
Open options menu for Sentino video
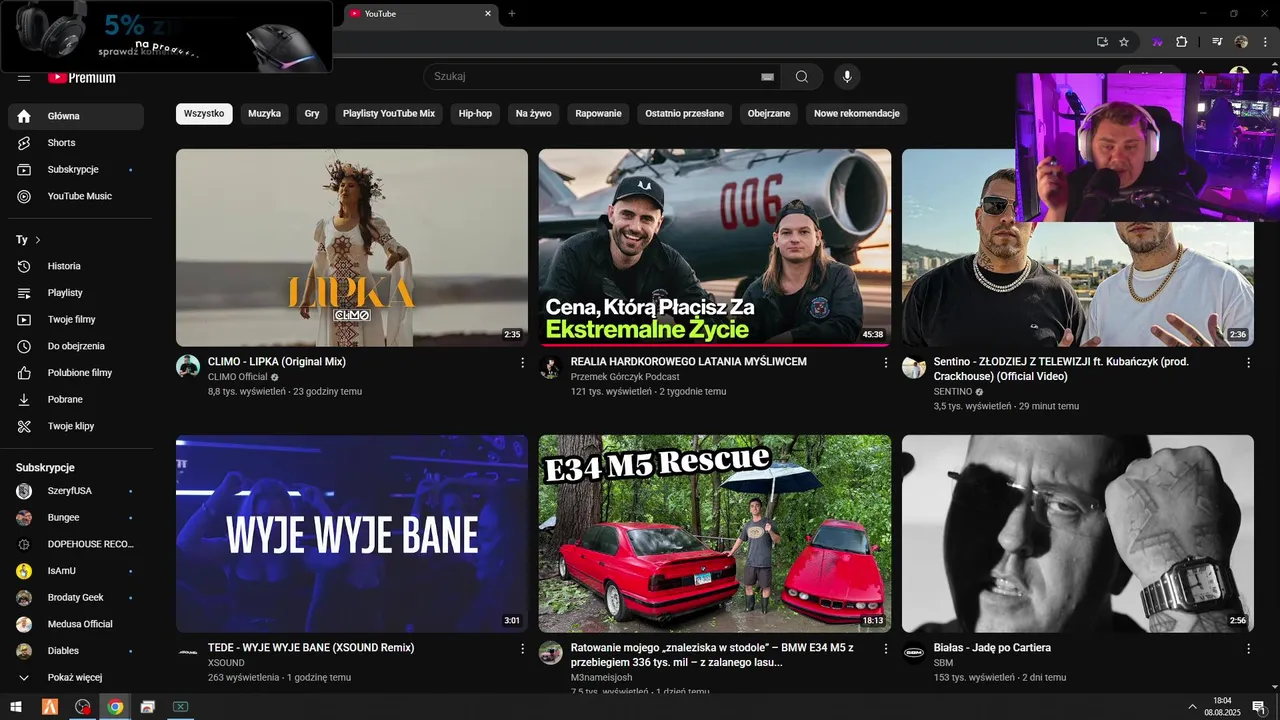[1248, 363]
